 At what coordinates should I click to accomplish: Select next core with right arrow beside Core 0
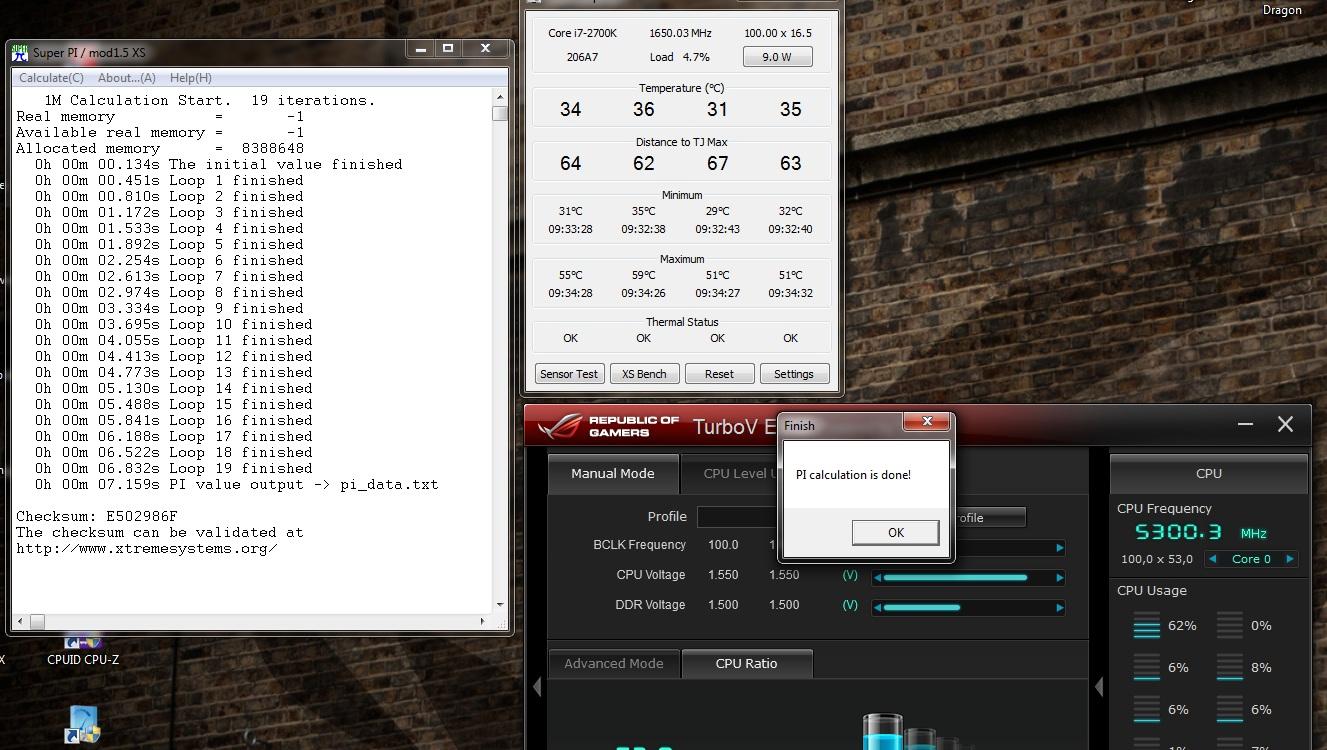(x=1290, y=559)
